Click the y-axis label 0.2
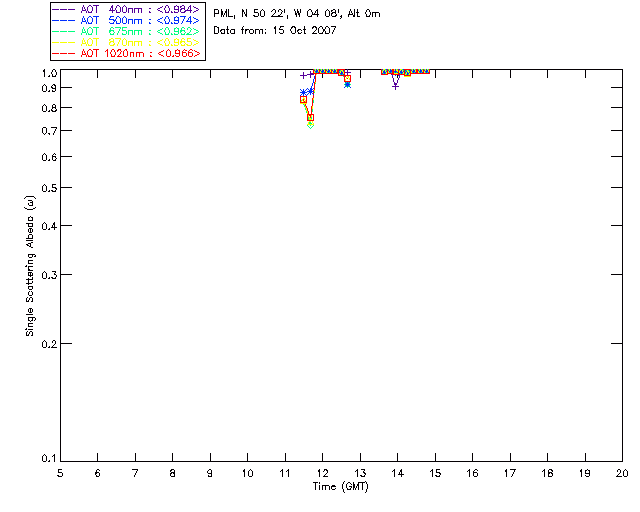Screen dimensions: 640x512 (49, 344)
